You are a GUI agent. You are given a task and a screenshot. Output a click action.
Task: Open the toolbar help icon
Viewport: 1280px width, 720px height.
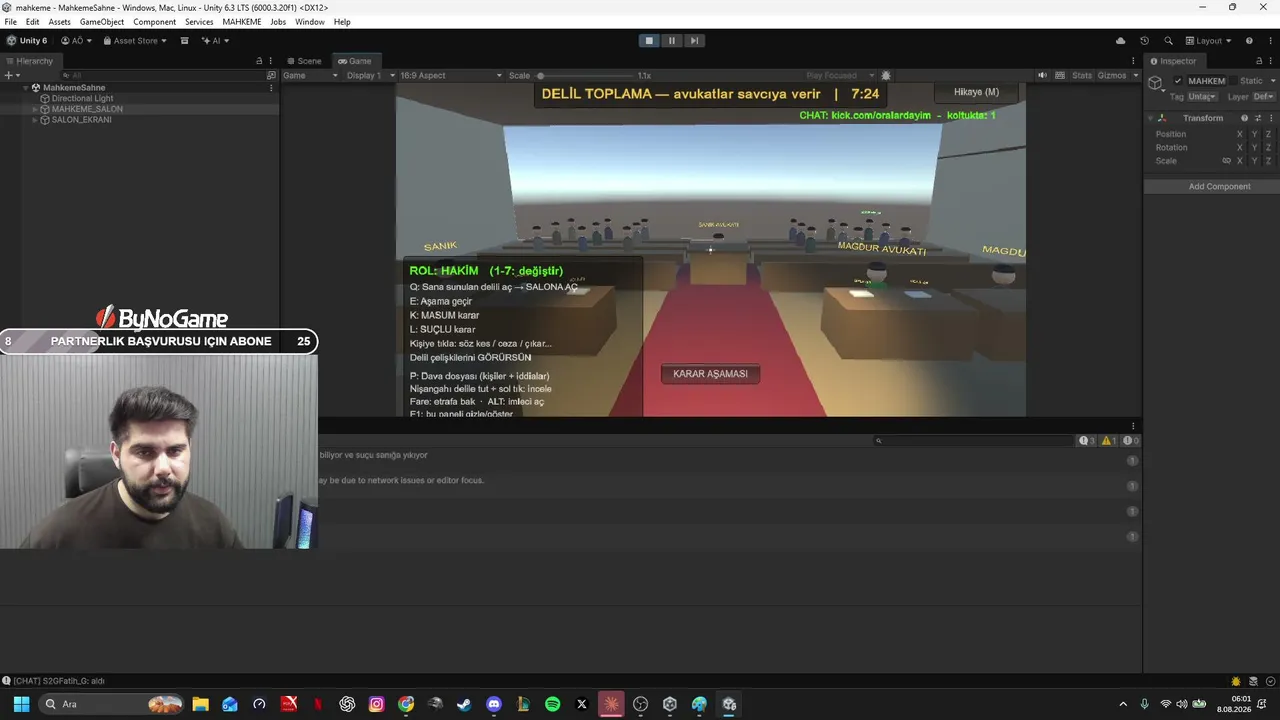pyautogui.click(x=1249, y=41)
